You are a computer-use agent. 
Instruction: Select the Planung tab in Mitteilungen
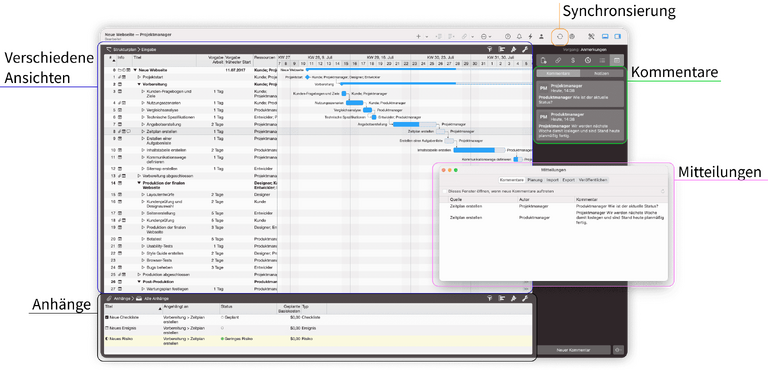[x=535, y=180]
